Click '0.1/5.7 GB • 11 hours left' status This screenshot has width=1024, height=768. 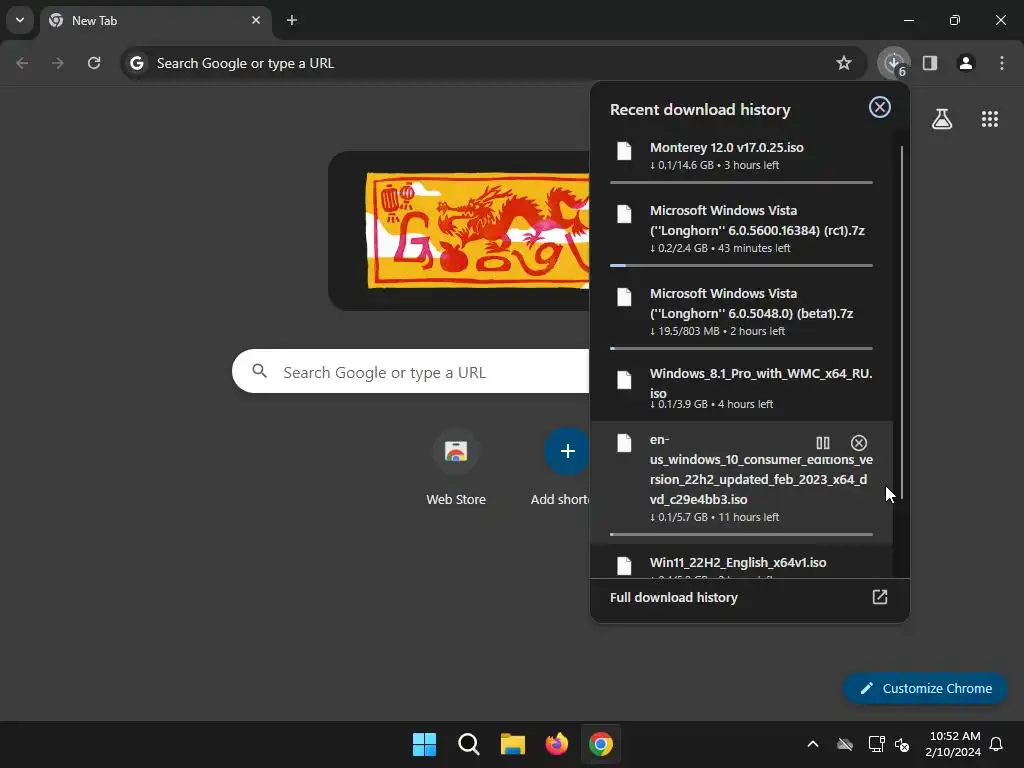pos(714,517)
